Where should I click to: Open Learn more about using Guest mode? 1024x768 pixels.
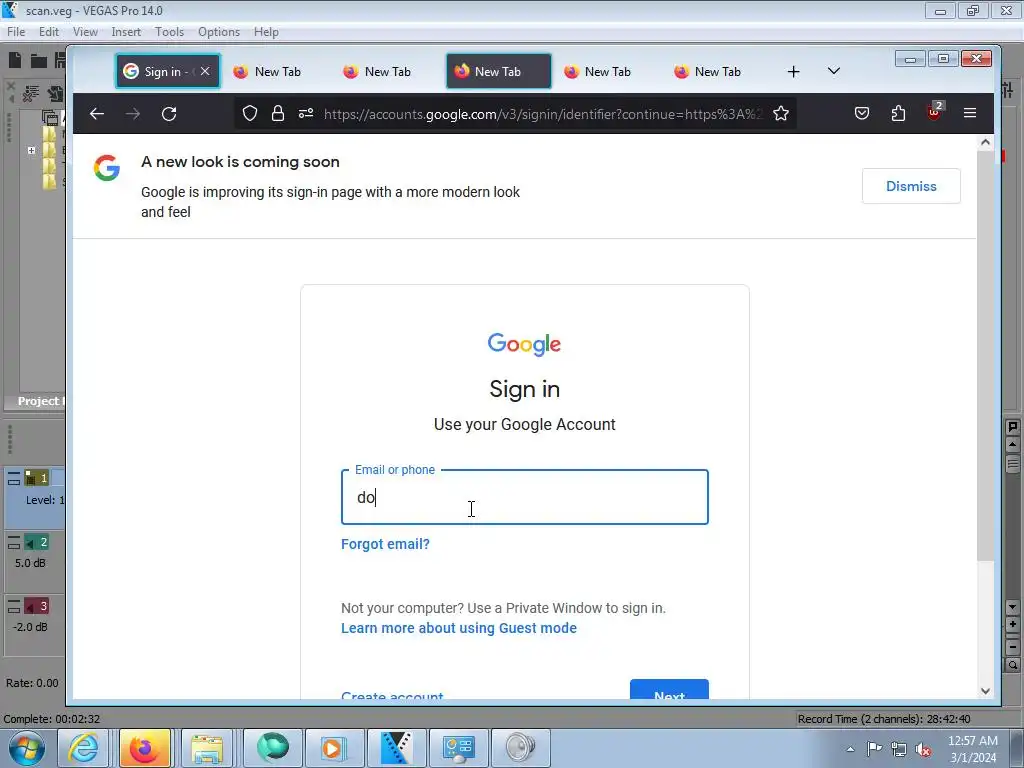(x=458, y=628)
